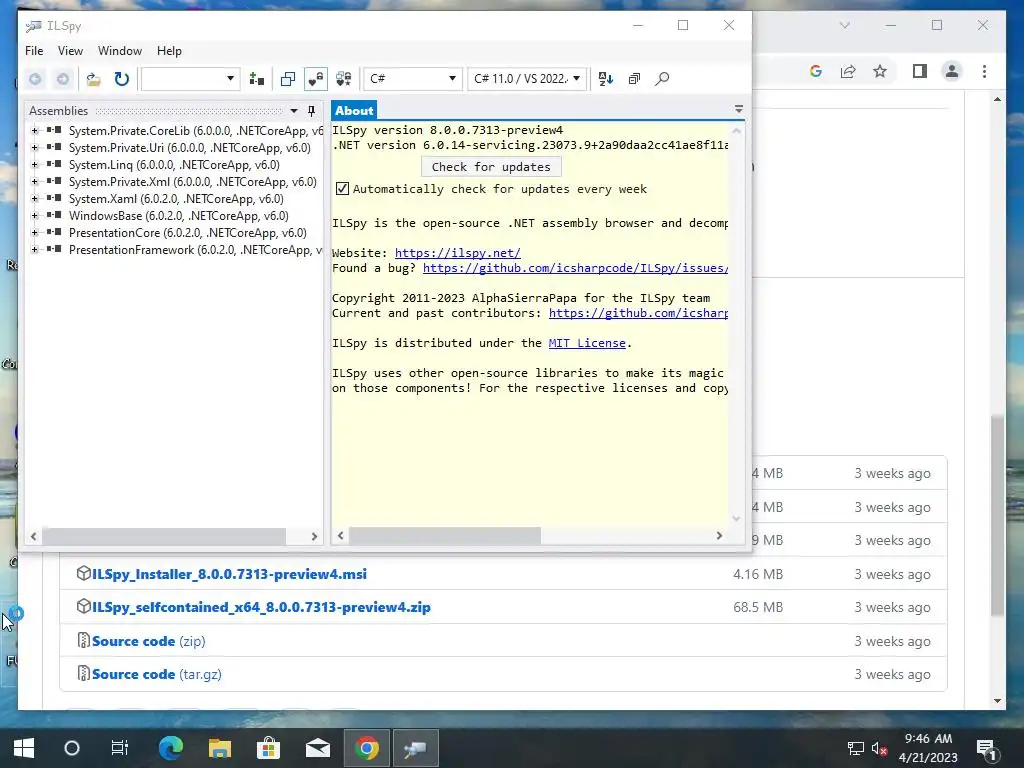Screen dimensions: 1024x768
Task: Open the Window menu
Action: (x=120, y=51)
